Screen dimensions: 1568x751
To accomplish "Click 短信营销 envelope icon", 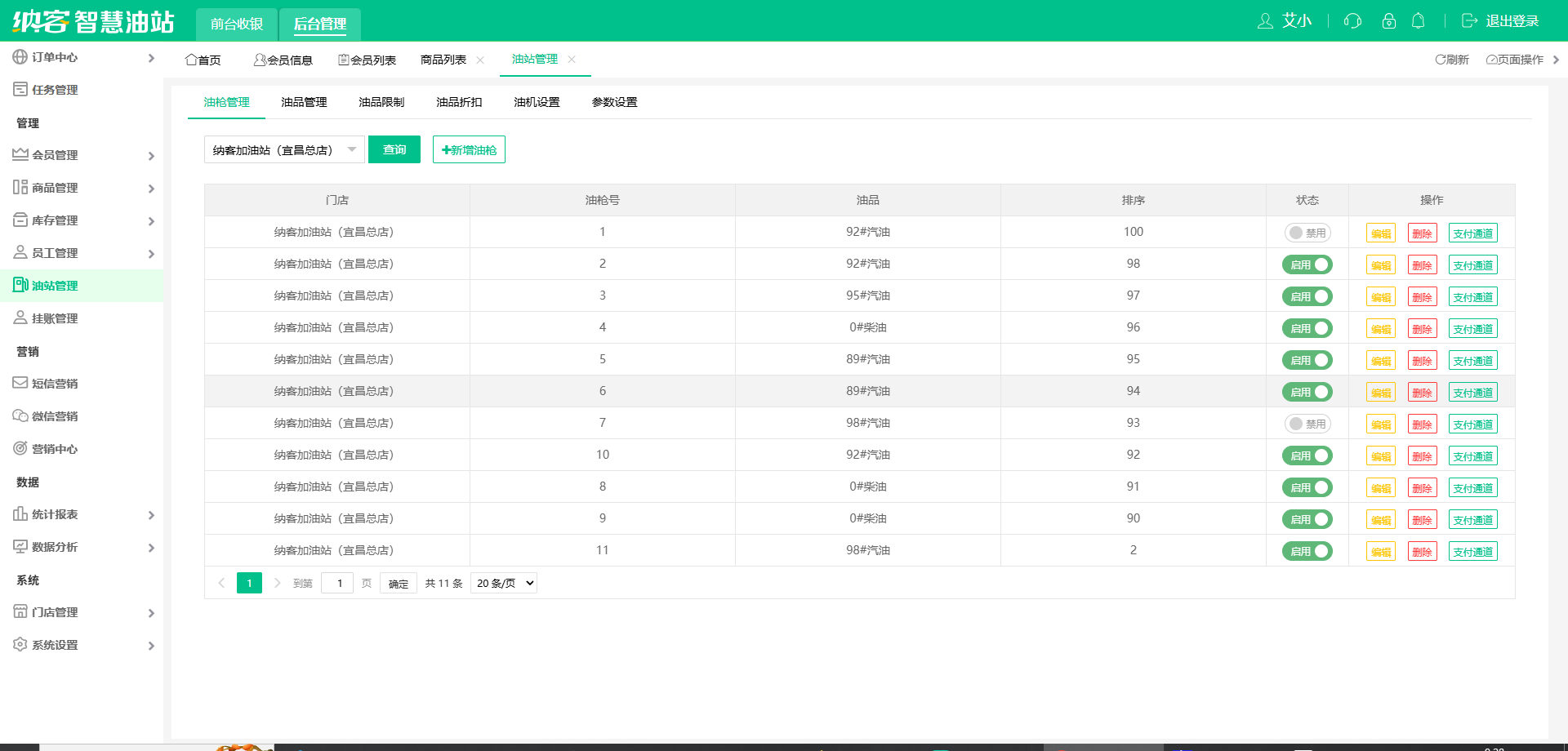I will point(20,383).
